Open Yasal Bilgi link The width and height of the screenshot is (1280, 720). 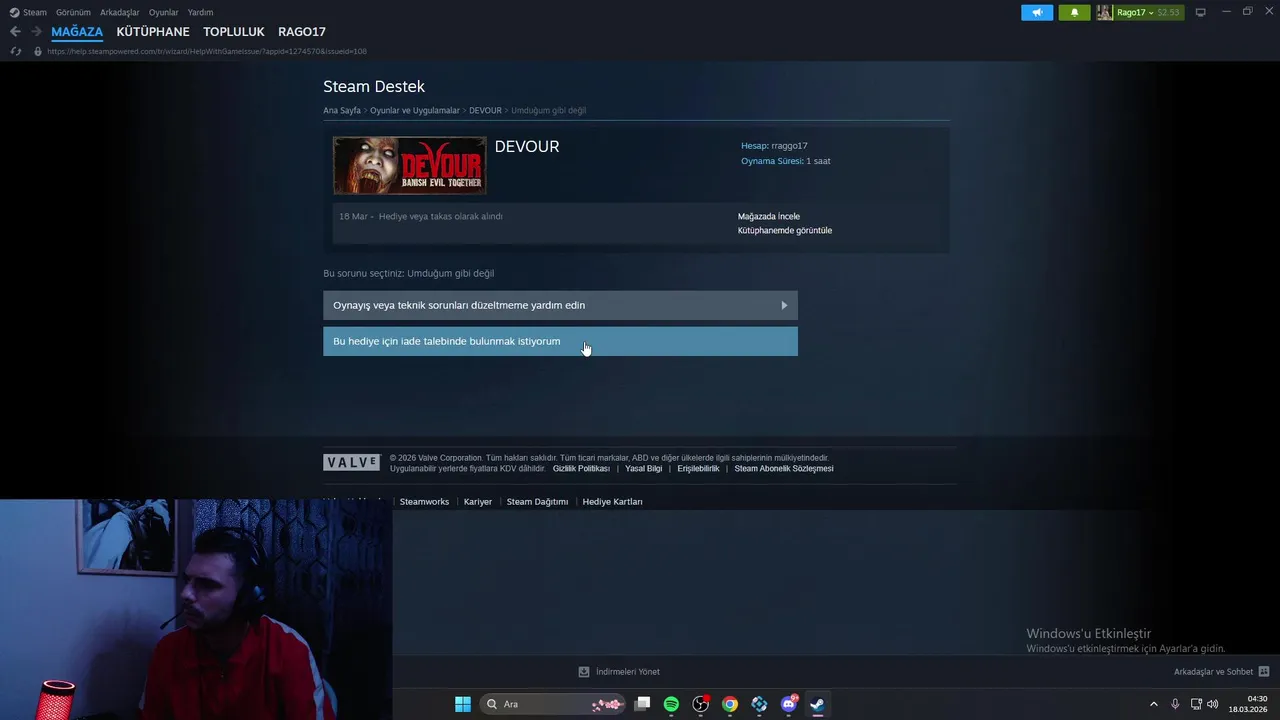pyautogui.click(x=643, y=468)
